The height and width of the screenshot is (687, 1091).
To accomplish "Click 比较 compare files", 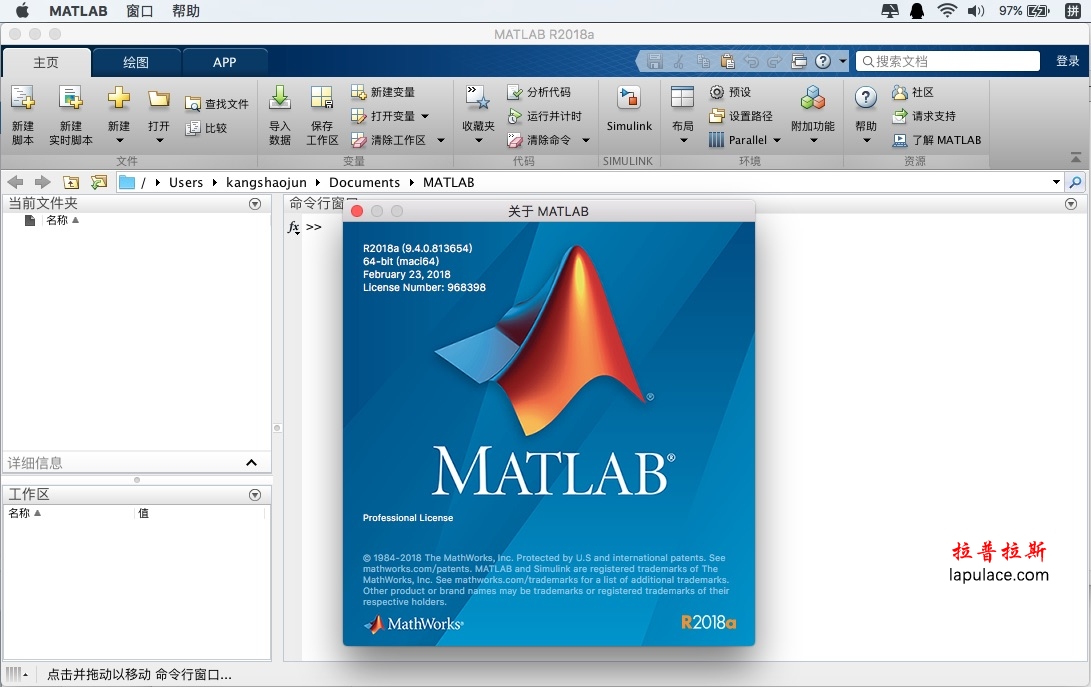I will 207,128.
